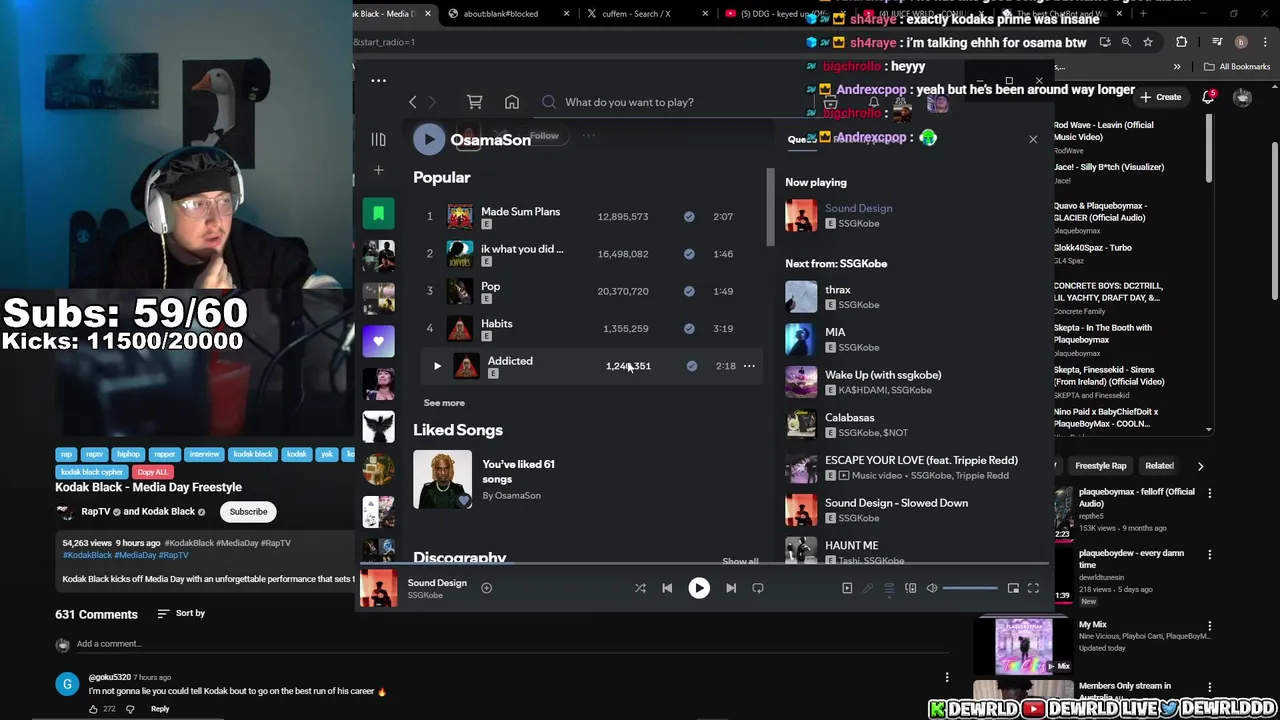1280x720 pixels.
Task: Open the purple Liked Songs heart playlist
Action: [378, 341]
